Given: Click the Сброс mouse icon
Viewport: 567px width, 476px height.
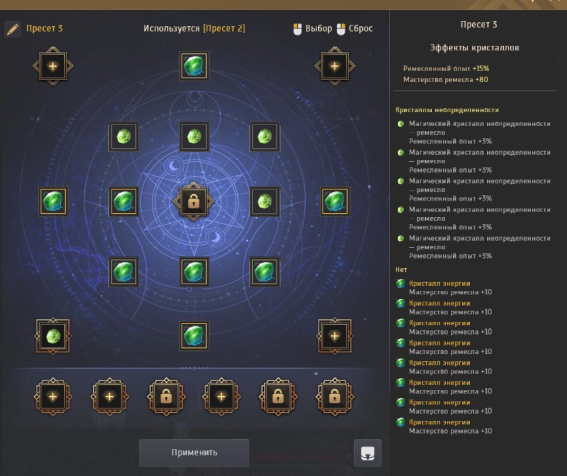Looking at the screenshot, I should click(341, 29).
